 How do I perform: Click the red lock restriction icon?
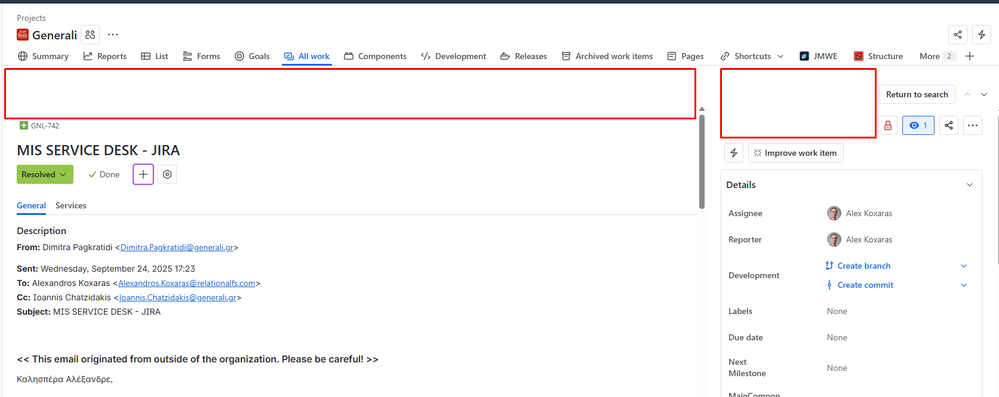point(888,126)
